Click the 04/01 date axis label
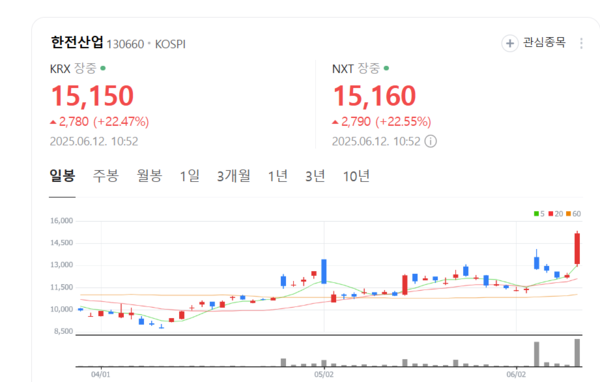Viewport: 600px width, 382px height. [x=101, y=374]
